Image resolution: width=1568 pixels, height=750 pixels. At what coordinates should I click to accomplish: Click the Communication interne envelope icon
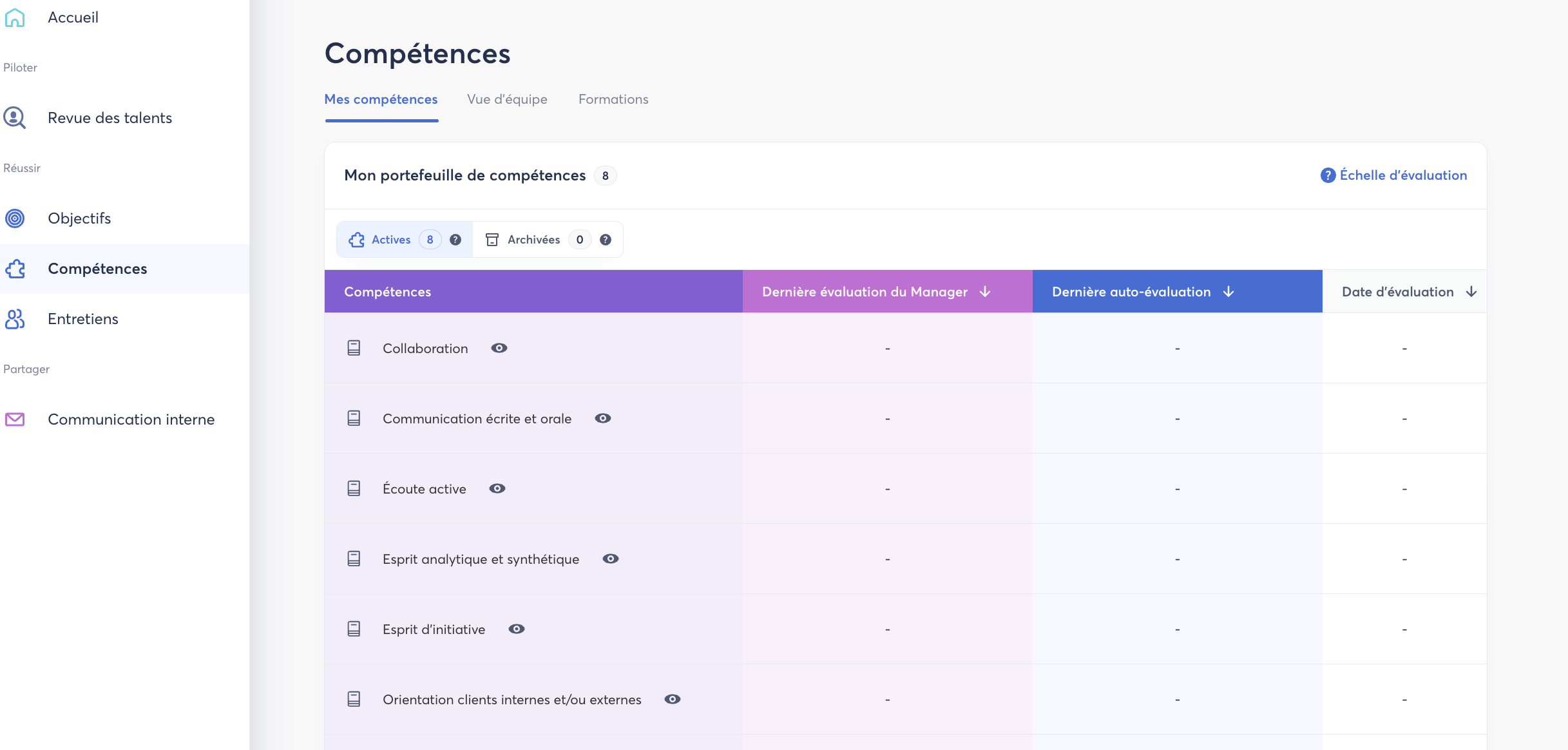(15, 419)
